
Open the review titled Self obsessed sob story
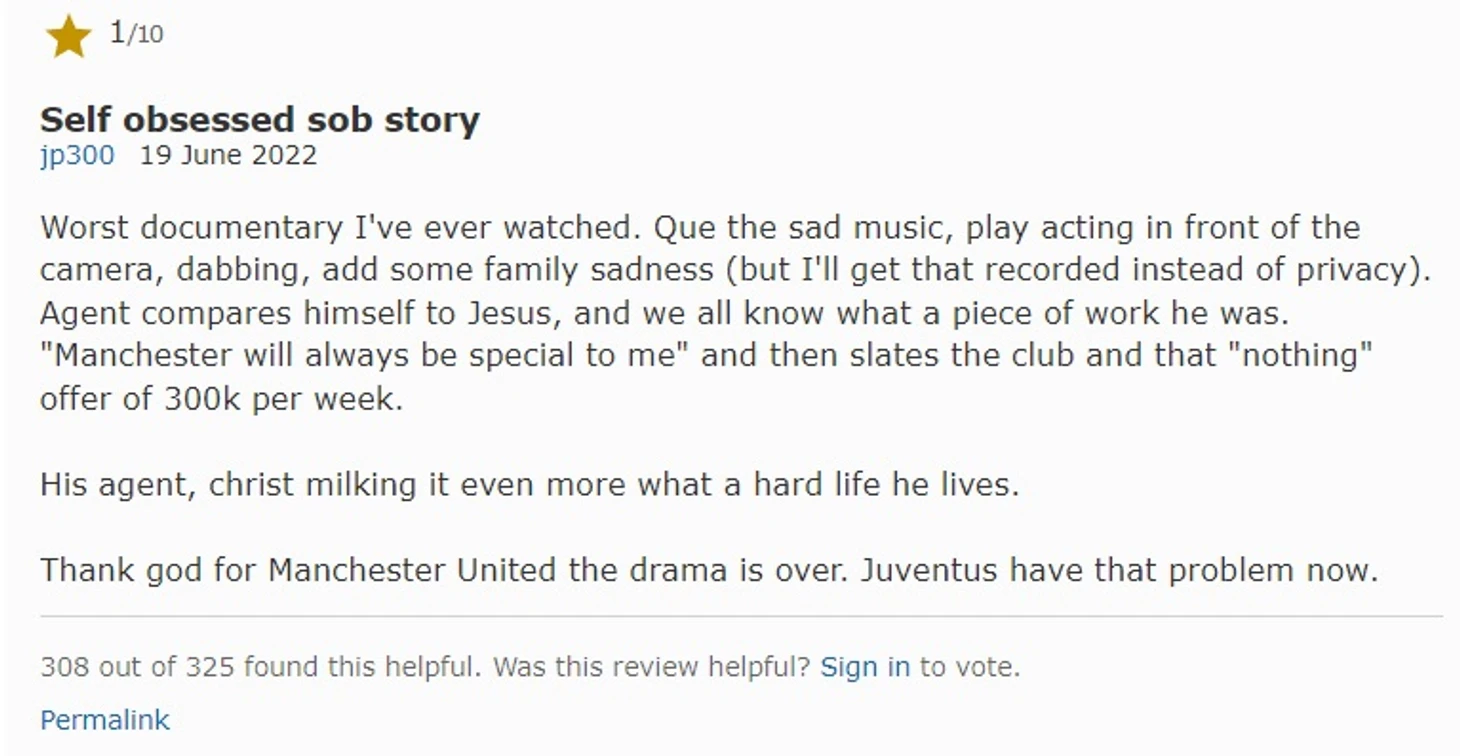click(260, 119)
